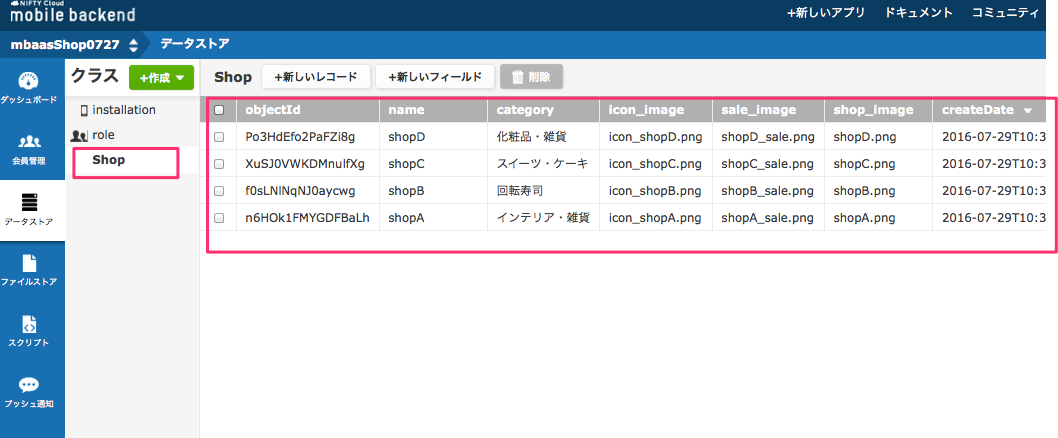Click the +新しいフィールド button
The image size is (1058, 438).
point(435,77)
